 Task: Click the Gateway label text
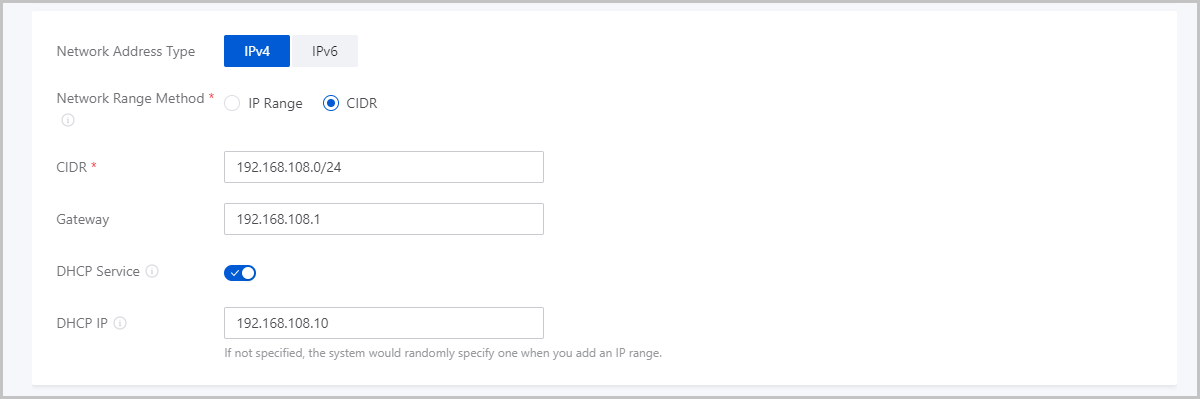[83, 219]
